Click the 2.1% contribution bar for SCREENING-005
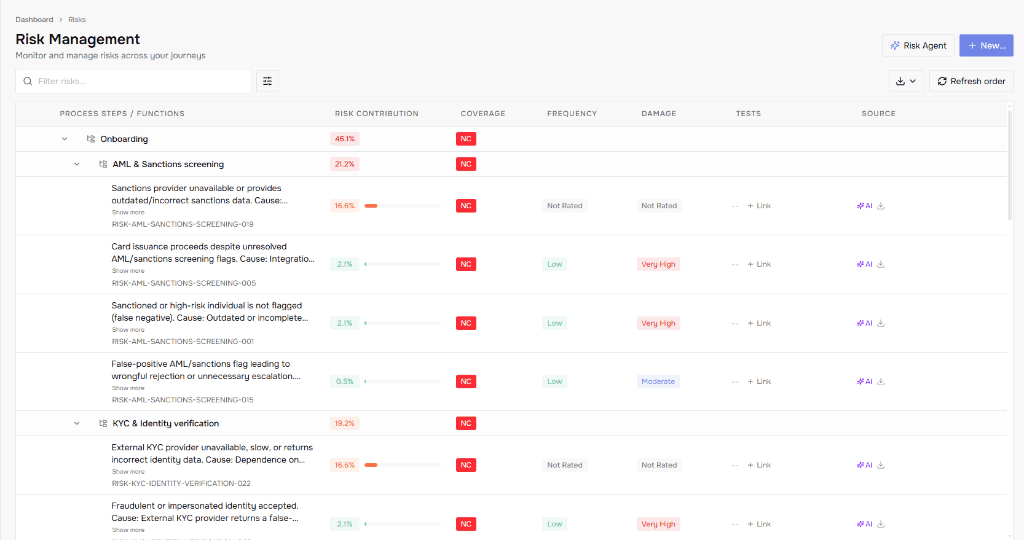1024x540 pixels. pyautogui.click(x=402, y=264)
